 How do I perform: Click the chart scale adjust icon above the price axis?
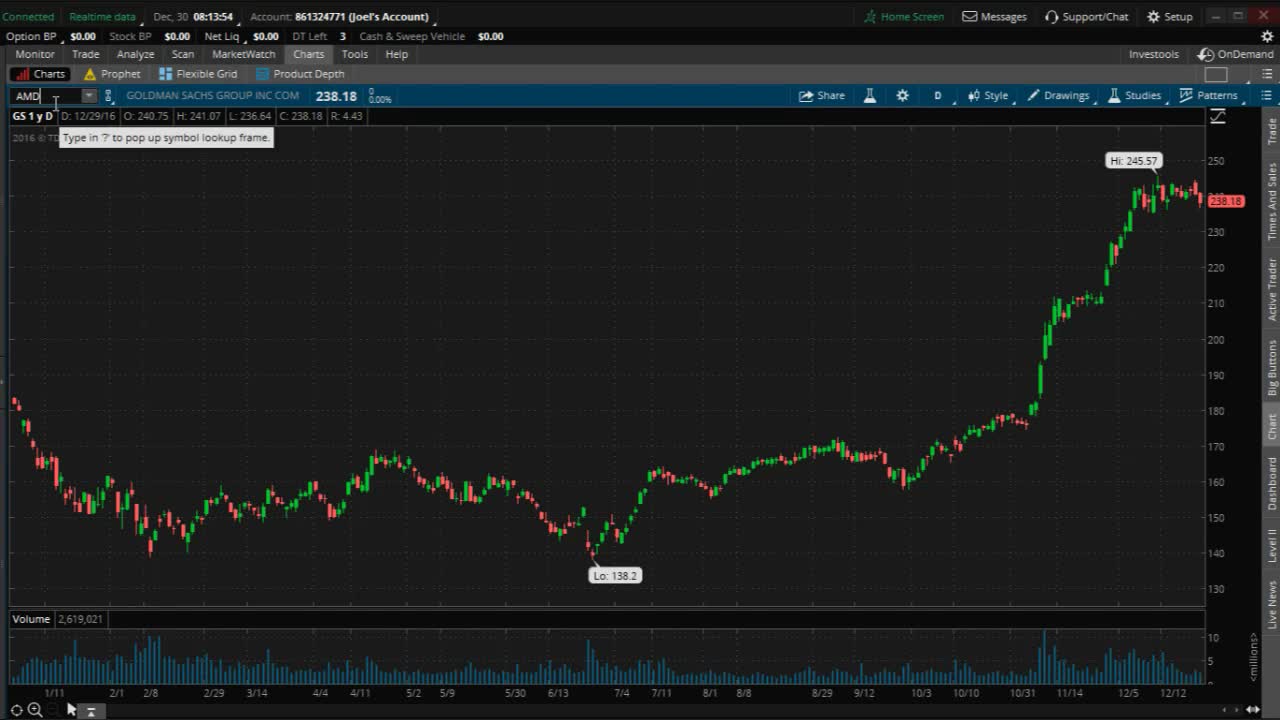[x=1218, y=117]
